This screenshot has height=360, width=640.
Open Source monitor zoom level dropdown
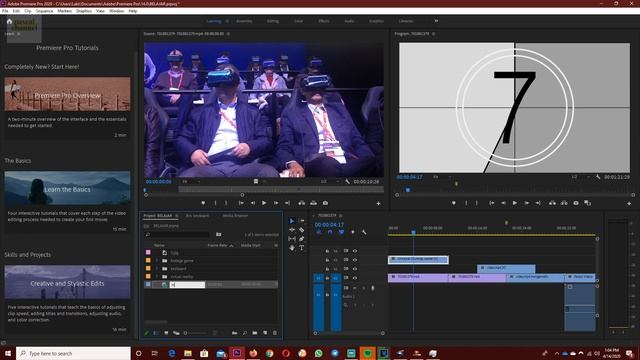[191, 182]
